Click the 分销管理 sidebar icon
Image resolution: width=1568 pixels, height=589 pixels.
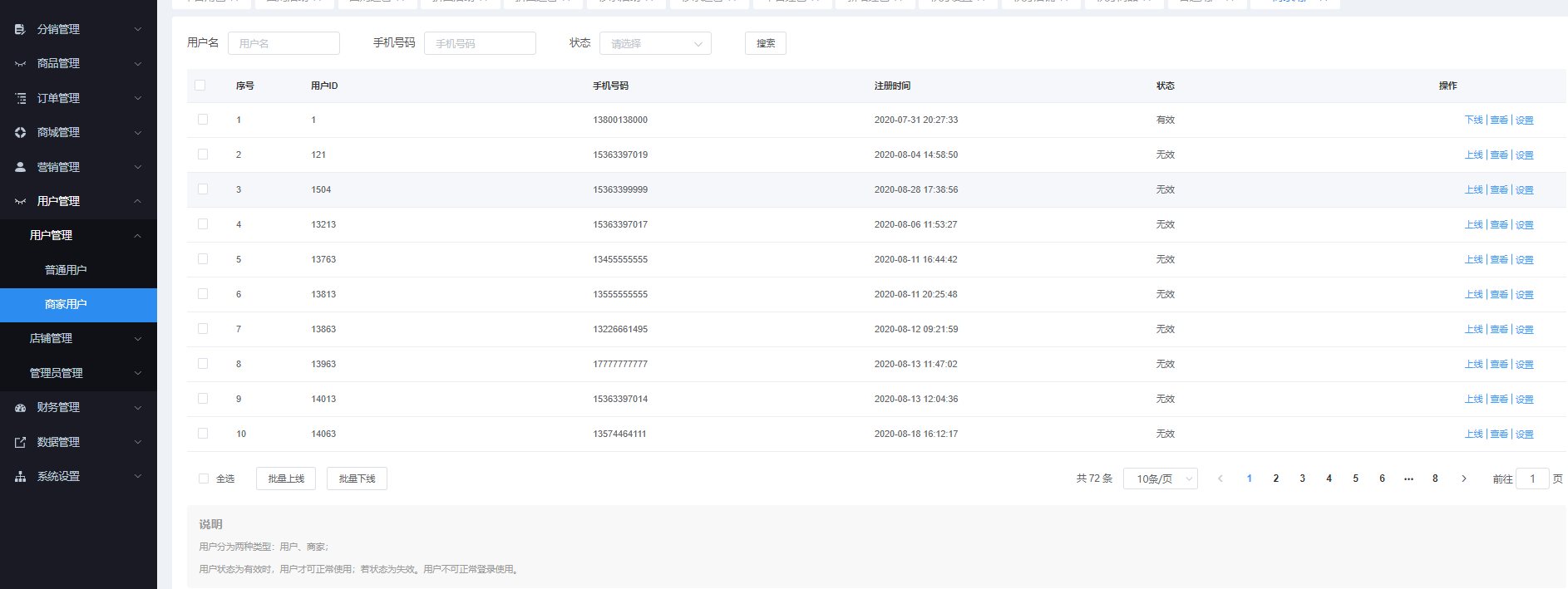click(20, 29)
